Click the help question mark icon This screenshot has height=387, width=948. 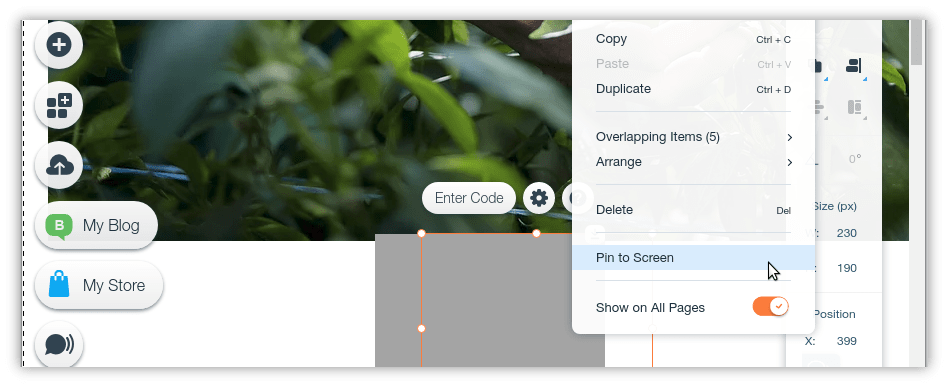(575, 198)
